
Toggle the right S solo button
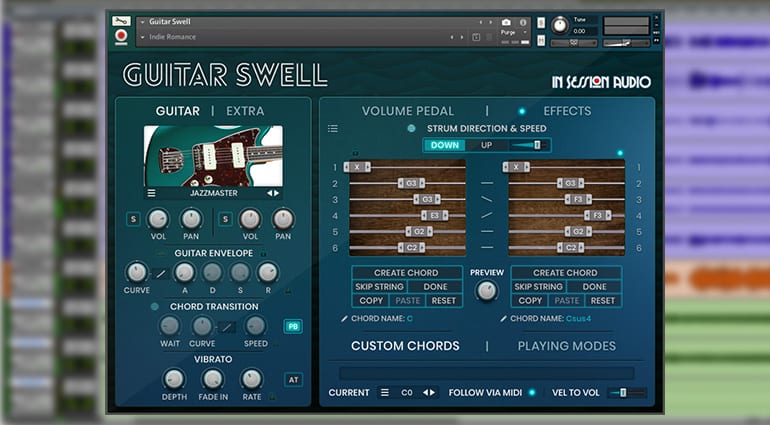pos(225,219)
